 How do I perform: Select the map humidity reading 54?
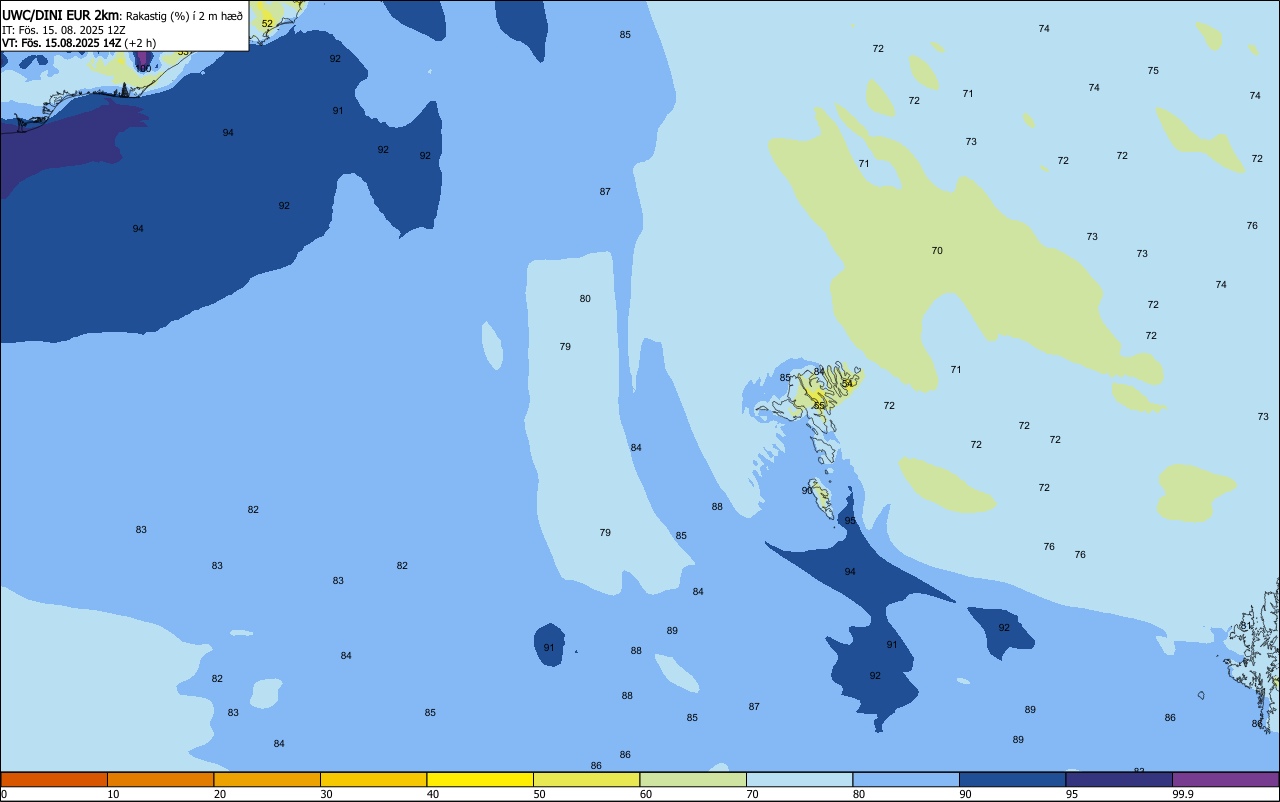pyautogui.click(x=847, y=384)
